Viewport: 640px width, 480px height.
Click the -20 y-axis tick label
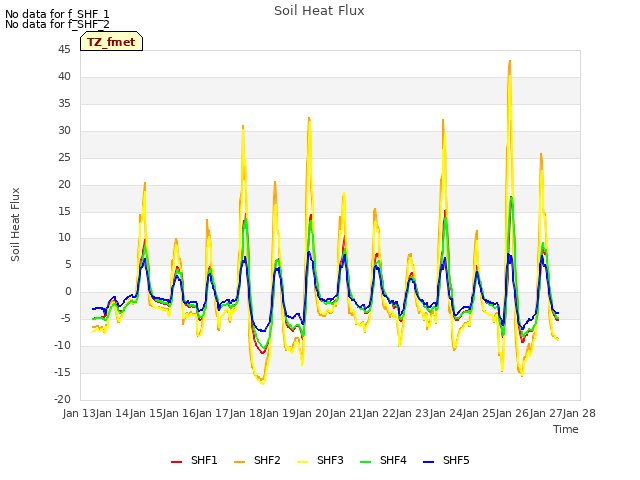(63, 400)
